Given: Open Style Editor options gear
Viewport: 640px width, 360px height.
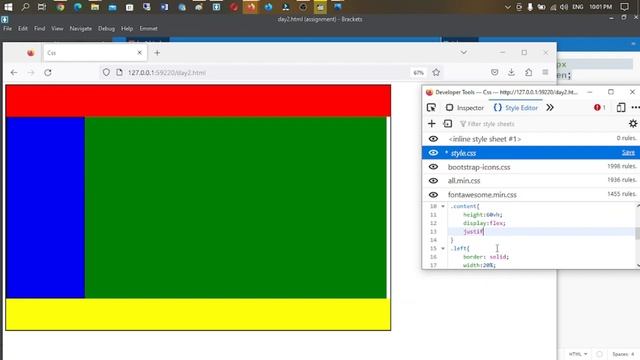Looking at the screenshot, I should coord(633,124).
